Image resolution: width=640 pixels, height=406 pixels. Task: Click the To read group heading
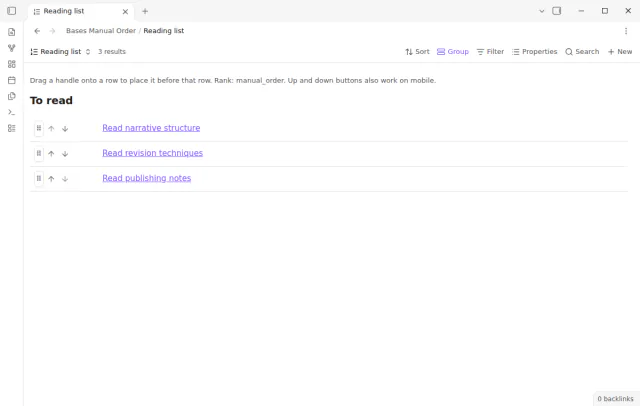click(51, 100)
